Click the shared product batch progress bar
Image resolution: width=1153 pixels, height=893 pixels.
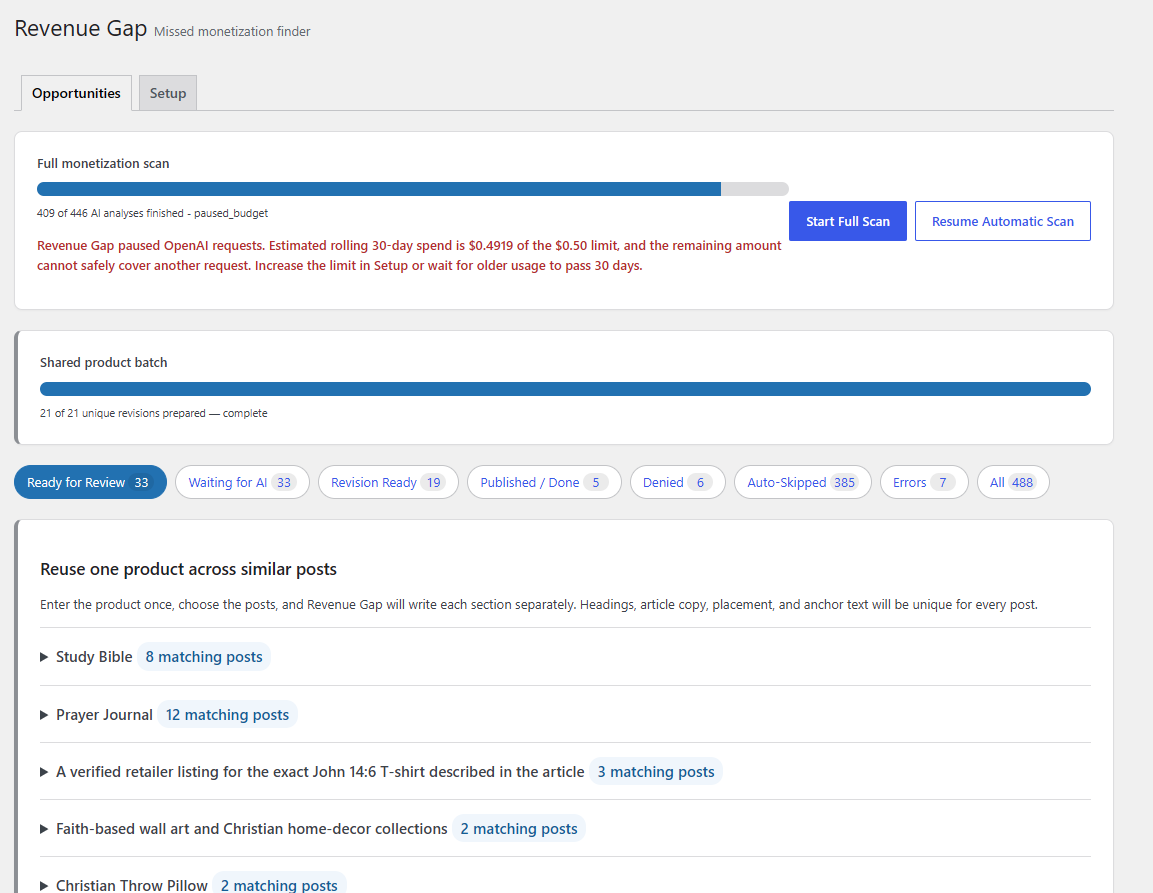pyautogui.click(x=565, y=389)
